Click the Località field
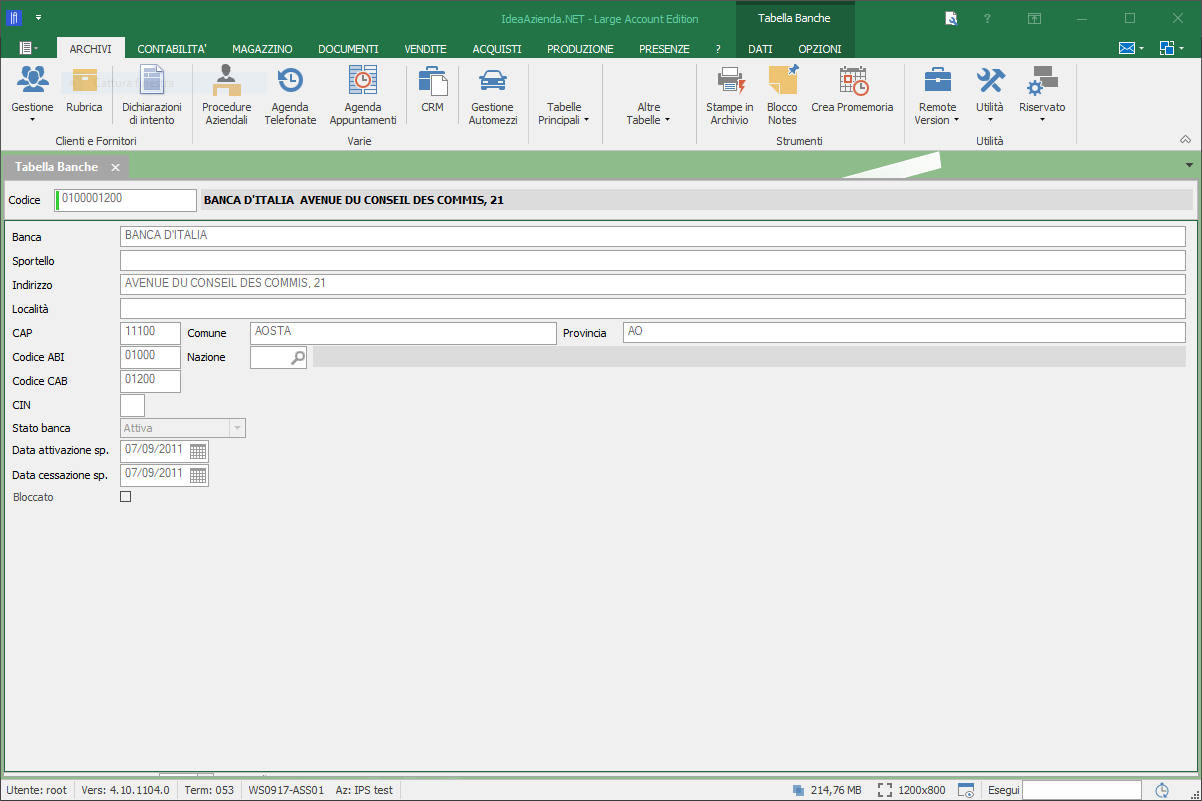 (653, 309)
